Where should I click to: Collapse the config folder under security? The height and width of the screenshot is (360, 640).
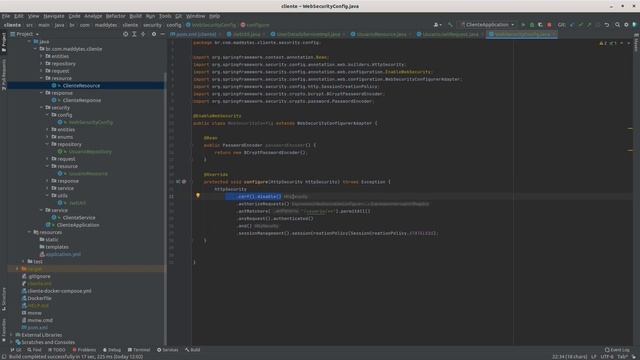click(x=47, y=115)
